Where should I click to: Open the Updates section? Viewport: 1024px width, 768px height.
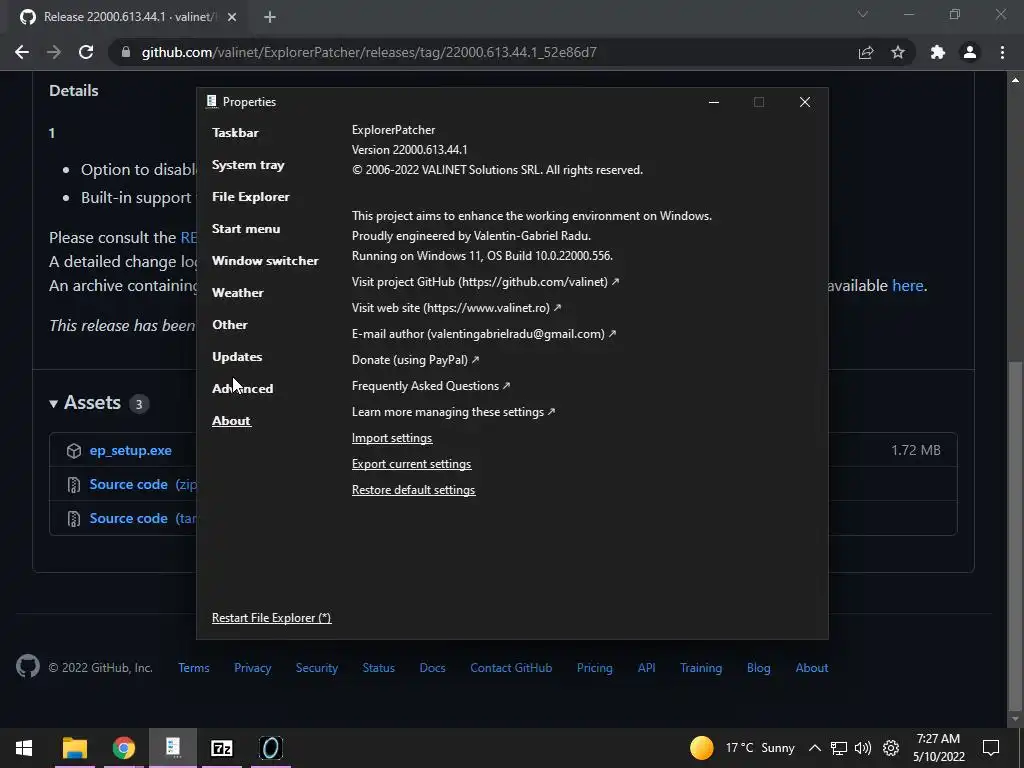pyautogui.click(x=237, y=357)
